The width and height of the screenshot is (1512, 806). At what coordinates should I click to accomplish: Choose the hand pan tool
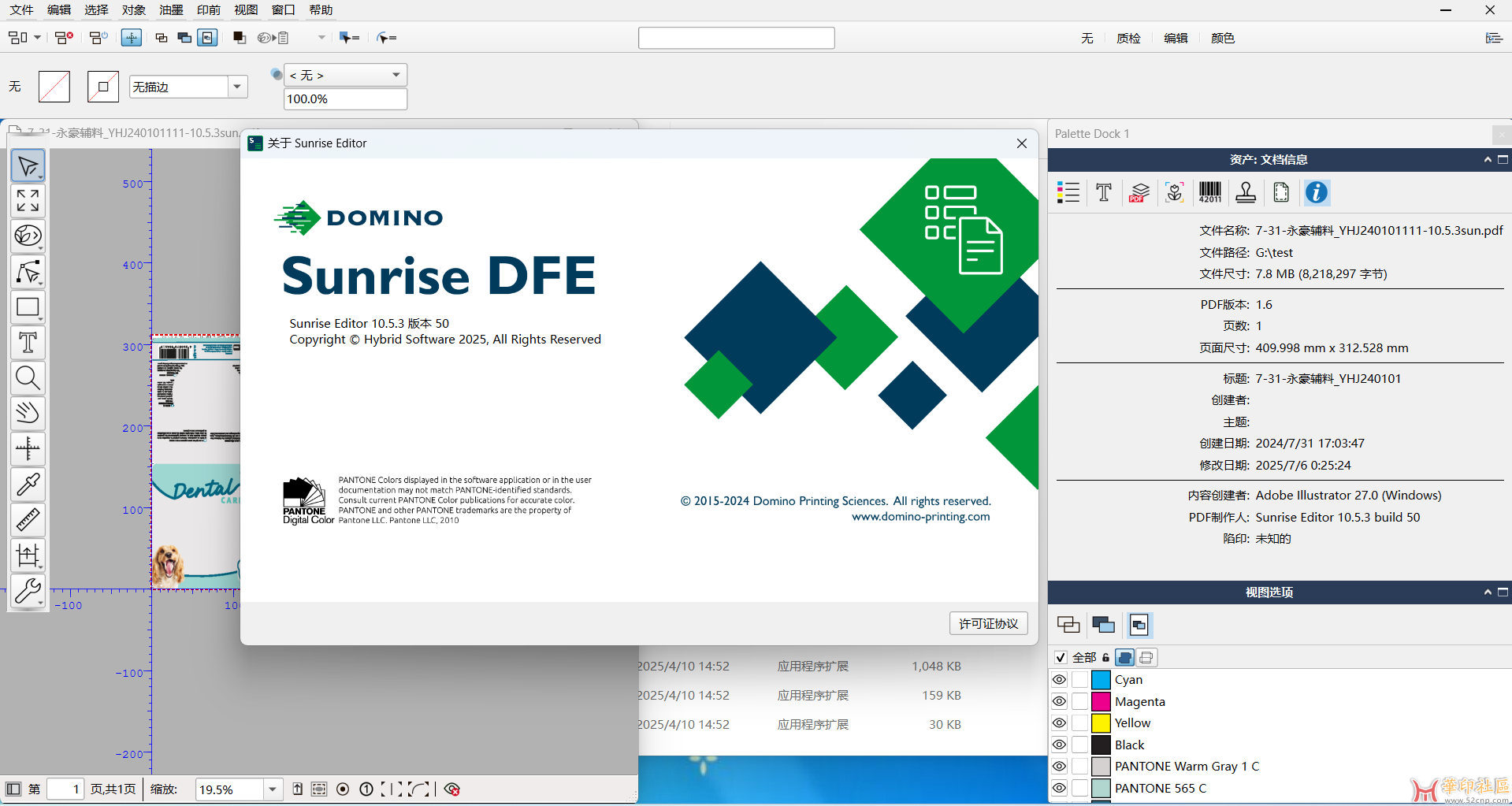click(28, 414)
